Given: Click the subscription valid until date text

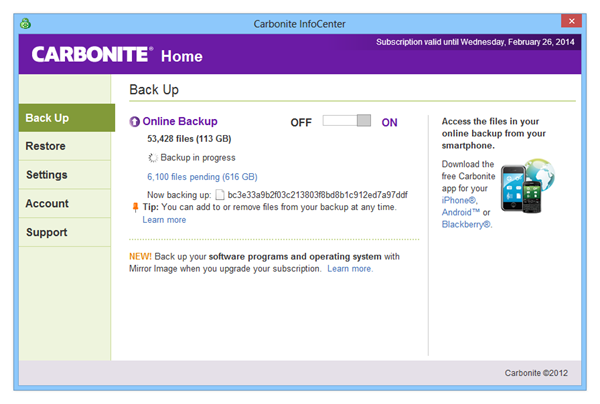Looking at the screenshot, I should click(x=475, y=42).
